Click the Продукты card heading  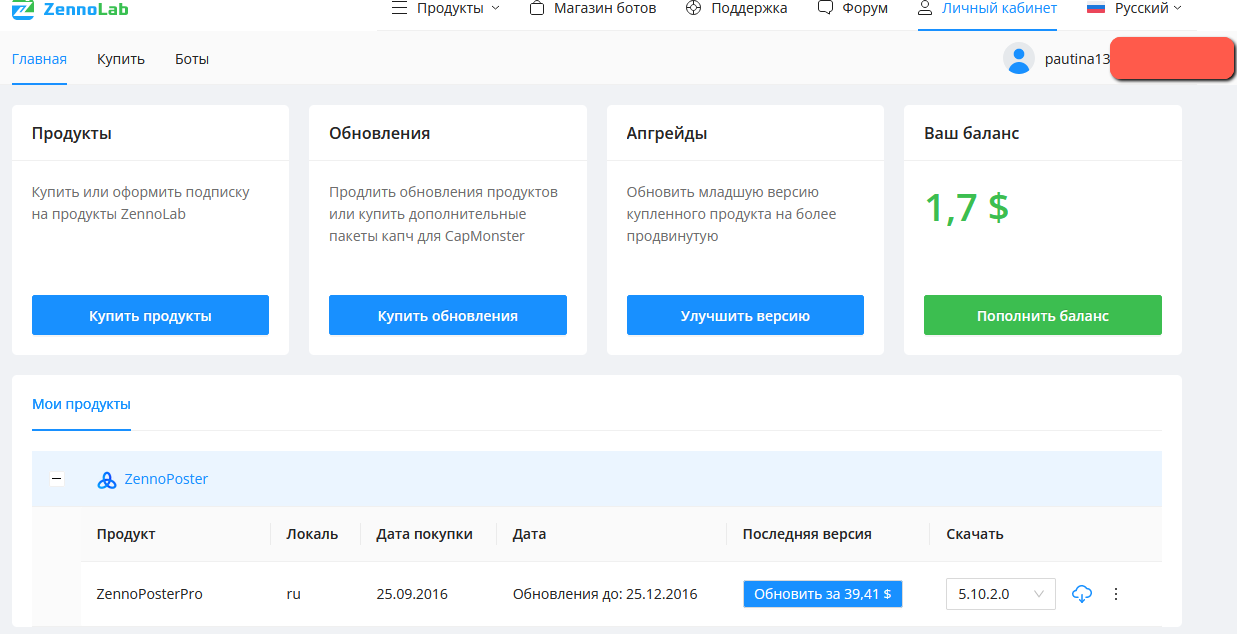tap(72, 133)
